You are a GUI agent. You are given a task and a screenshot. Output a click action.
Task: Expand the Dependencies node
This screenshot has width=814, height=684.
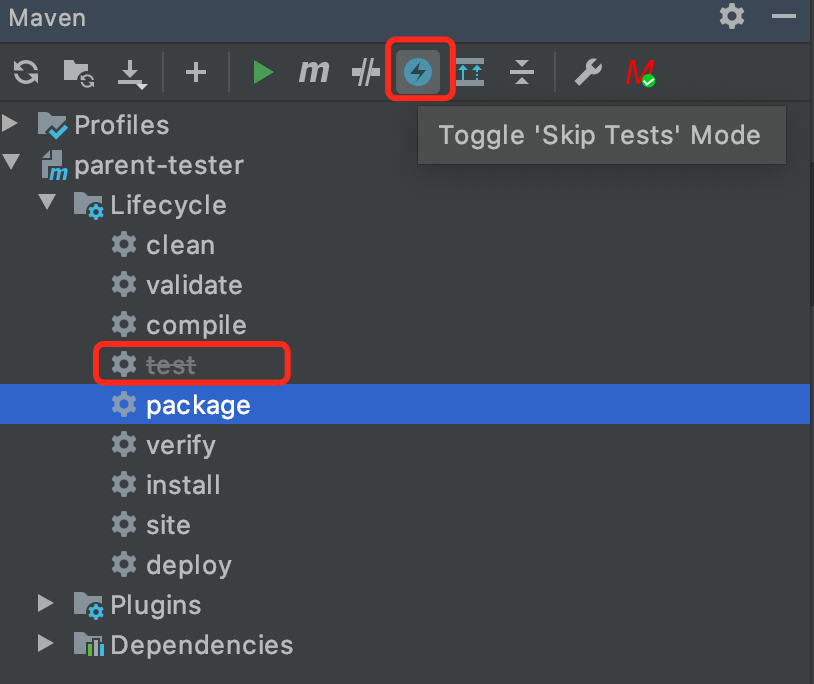point(44,644)
